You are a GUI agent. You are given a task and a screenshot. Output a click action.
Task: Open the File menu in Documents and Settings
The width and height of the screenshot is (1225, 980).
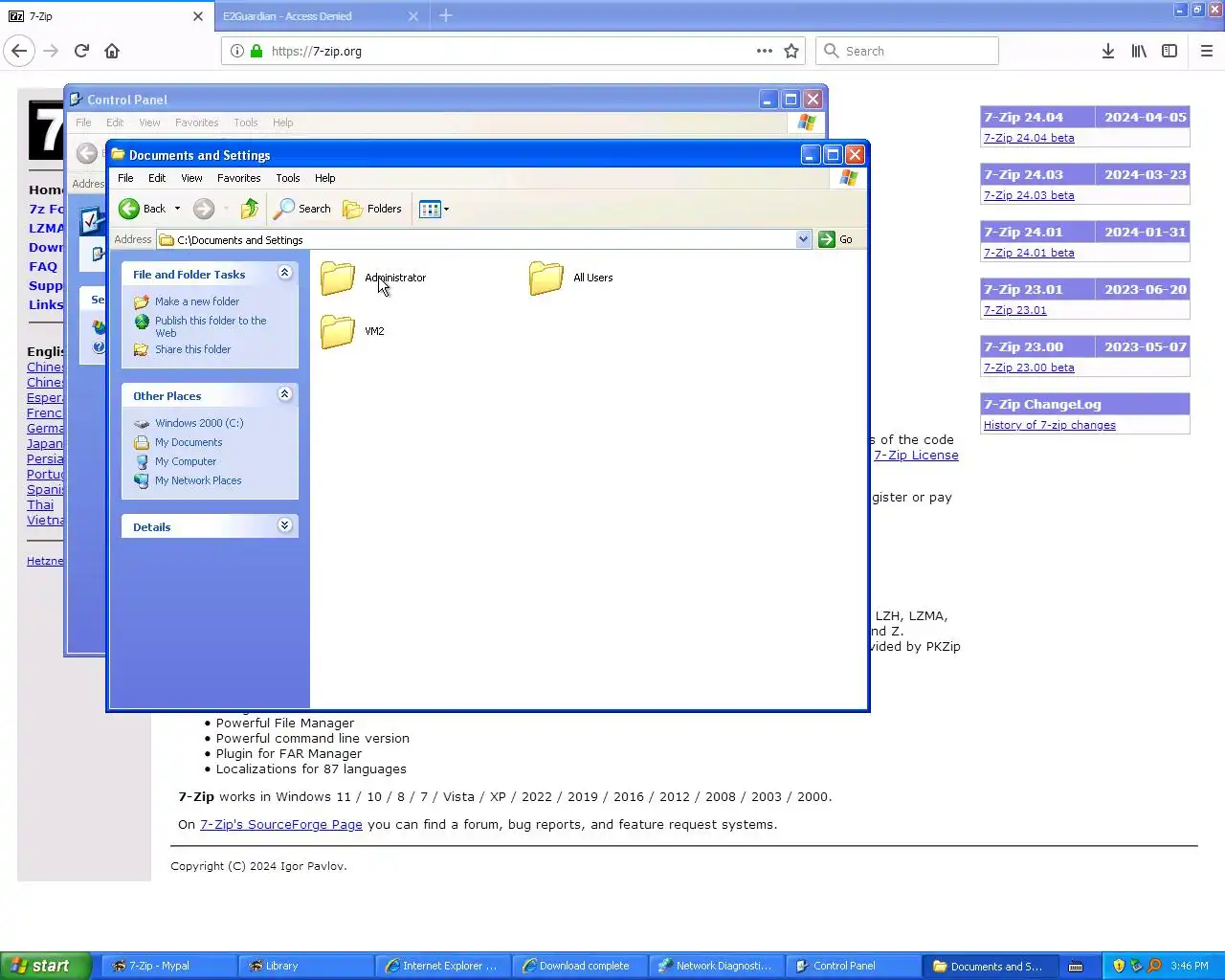(125, 178)
